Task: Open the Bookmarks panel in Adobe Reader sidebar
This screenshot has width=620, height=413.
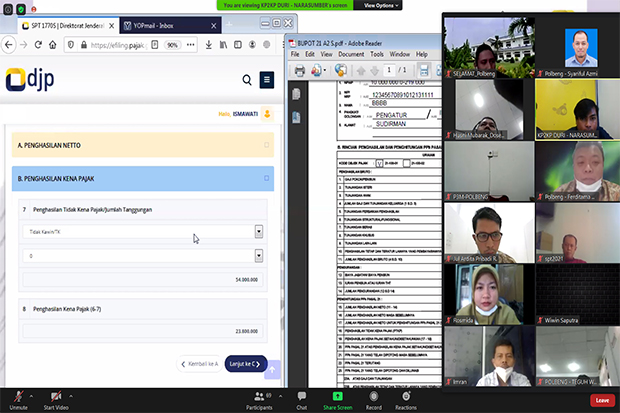Action: click(x=296, y=117)
